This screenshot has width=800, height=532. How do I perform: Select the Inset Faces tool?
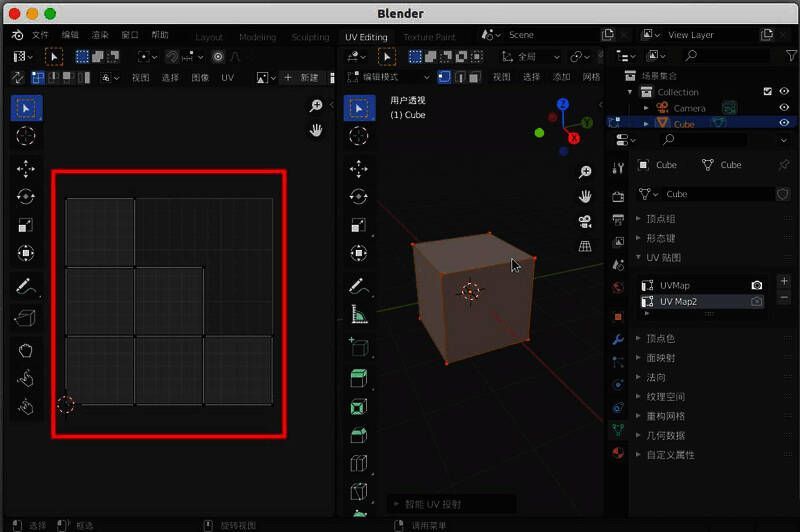tap(359, 407)
